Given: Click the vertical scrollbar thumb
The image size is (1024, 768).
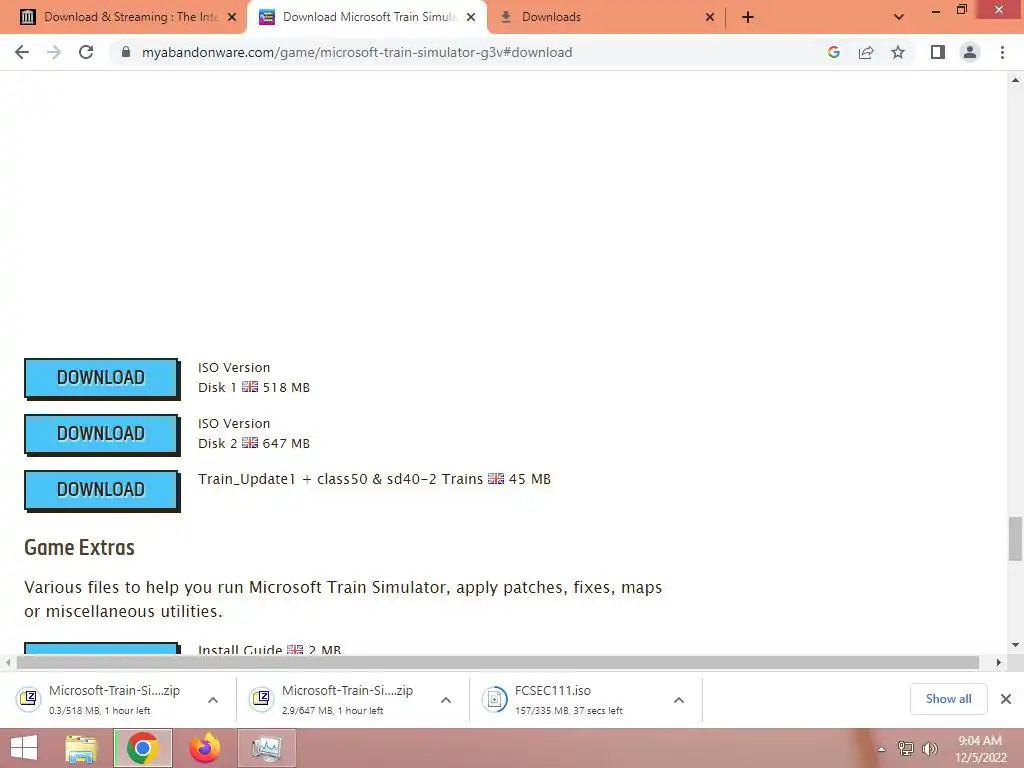Looking at the screenshot, I should [x=1015, y=538].
